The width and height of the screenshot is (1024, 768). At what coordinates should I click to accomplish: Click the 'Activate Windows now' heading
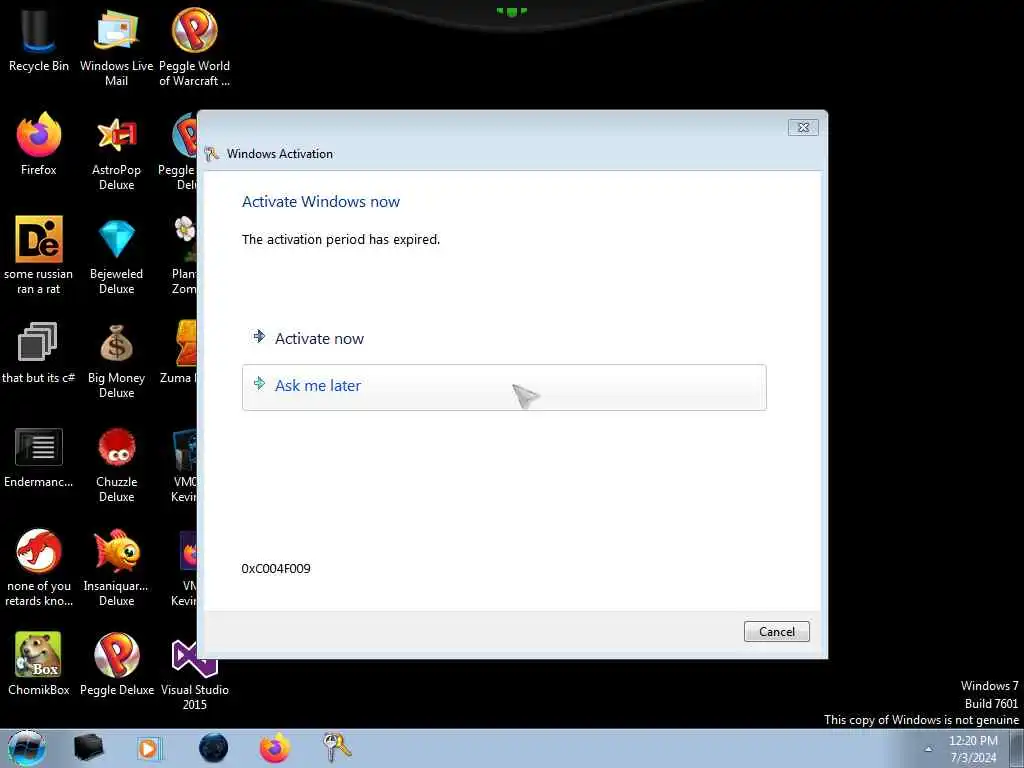pos(321,202)
